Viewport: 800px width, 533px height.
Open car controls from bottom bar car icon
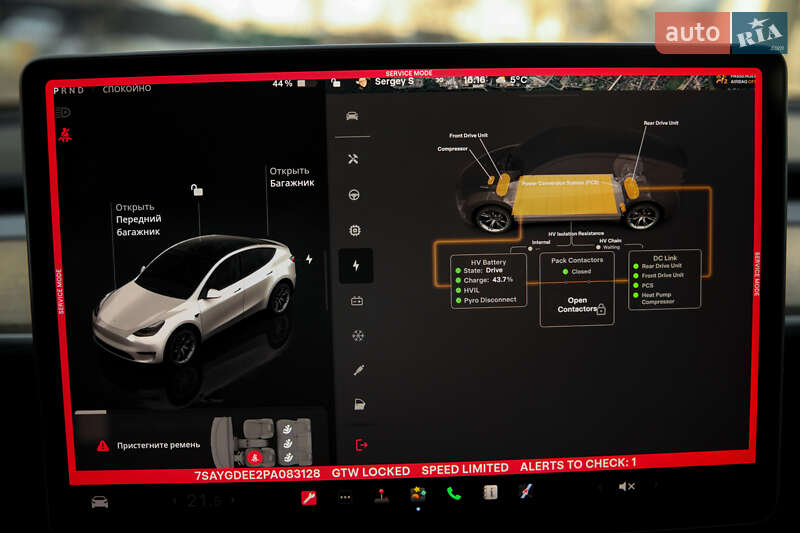pos(99,502)
